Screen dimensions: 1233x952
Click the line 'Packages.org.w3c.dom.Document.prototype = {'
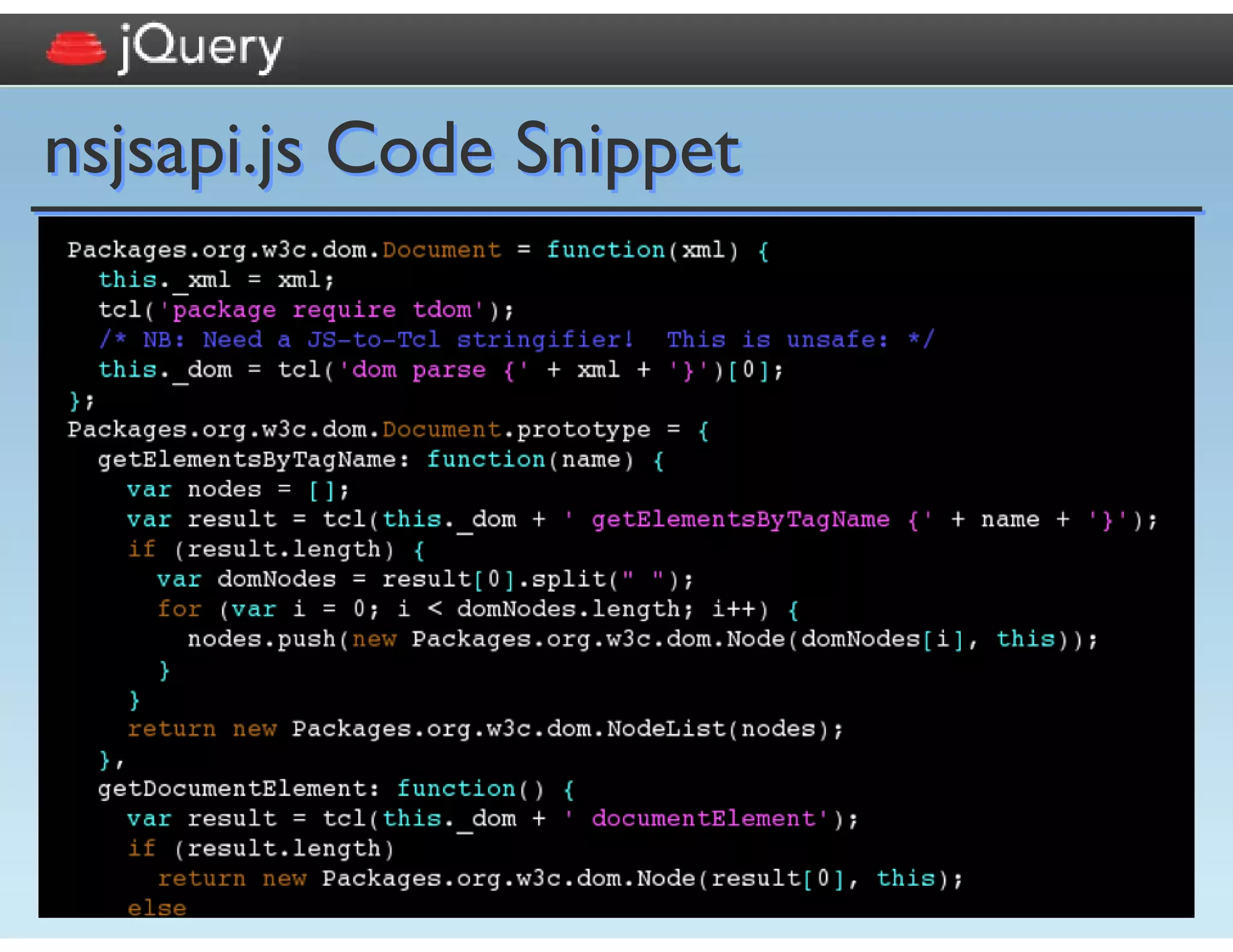388,430
